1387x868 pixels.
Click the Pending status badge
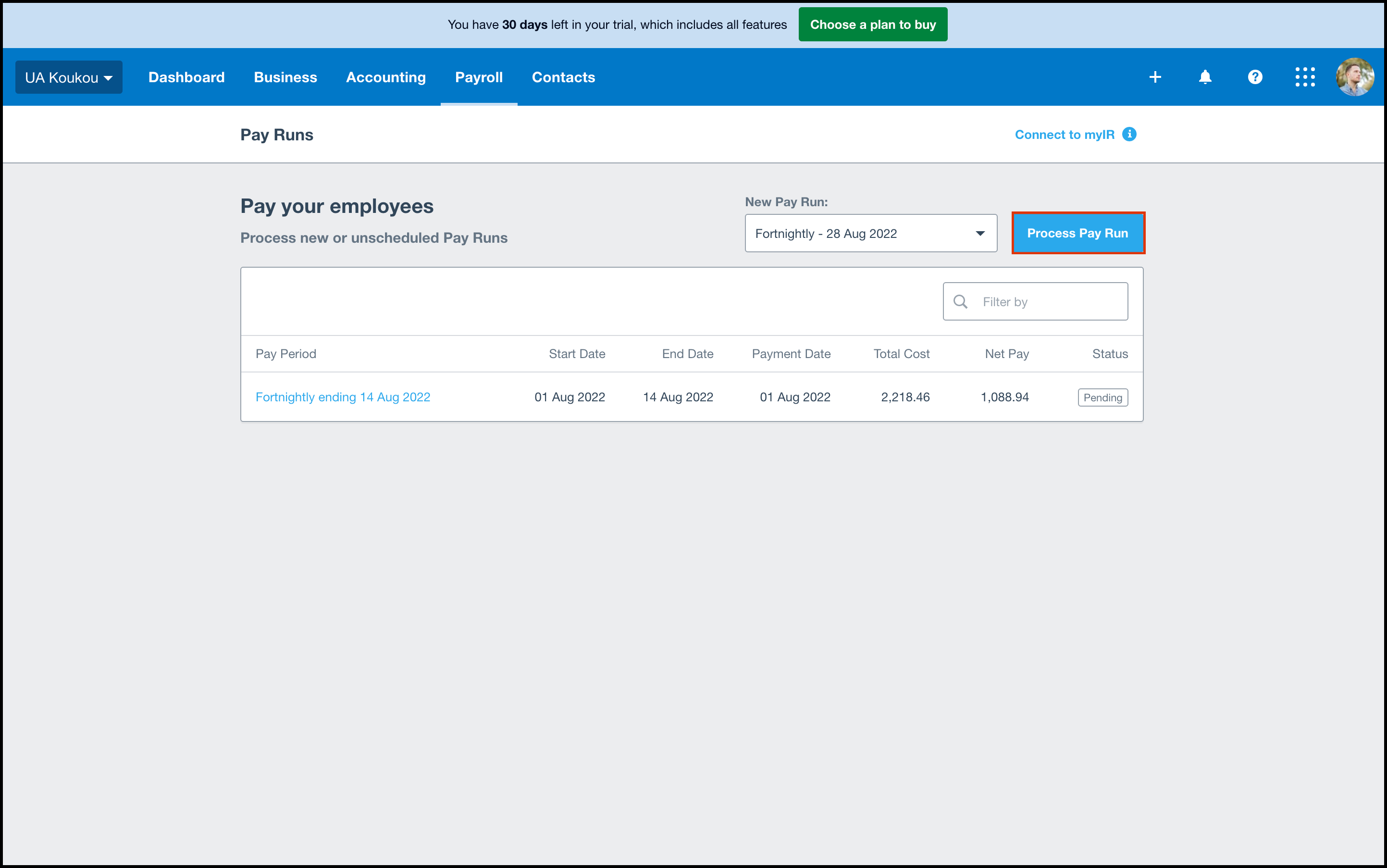[1102, 397]
